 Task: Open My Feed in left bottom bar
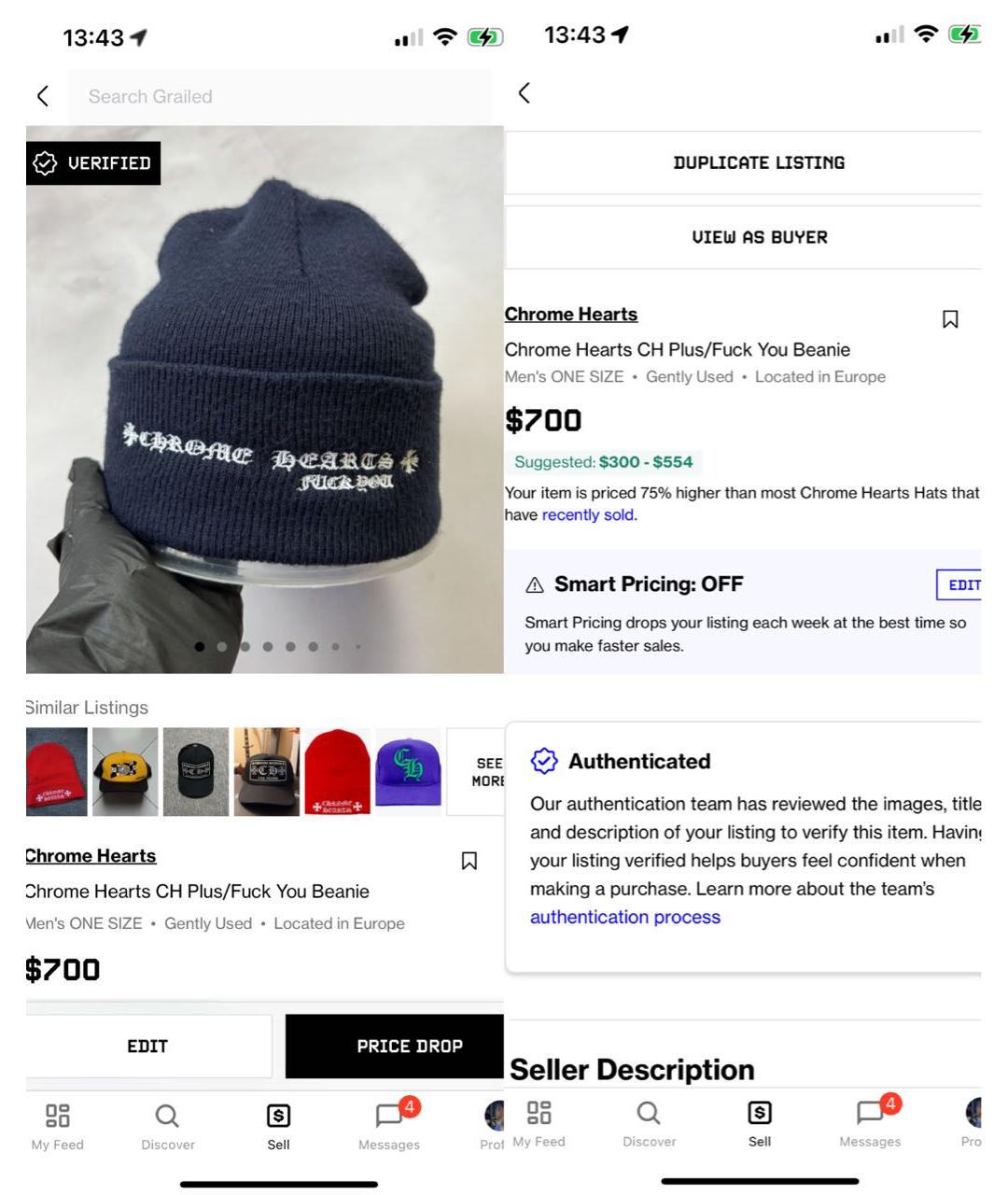click(x=58, y=1126)
